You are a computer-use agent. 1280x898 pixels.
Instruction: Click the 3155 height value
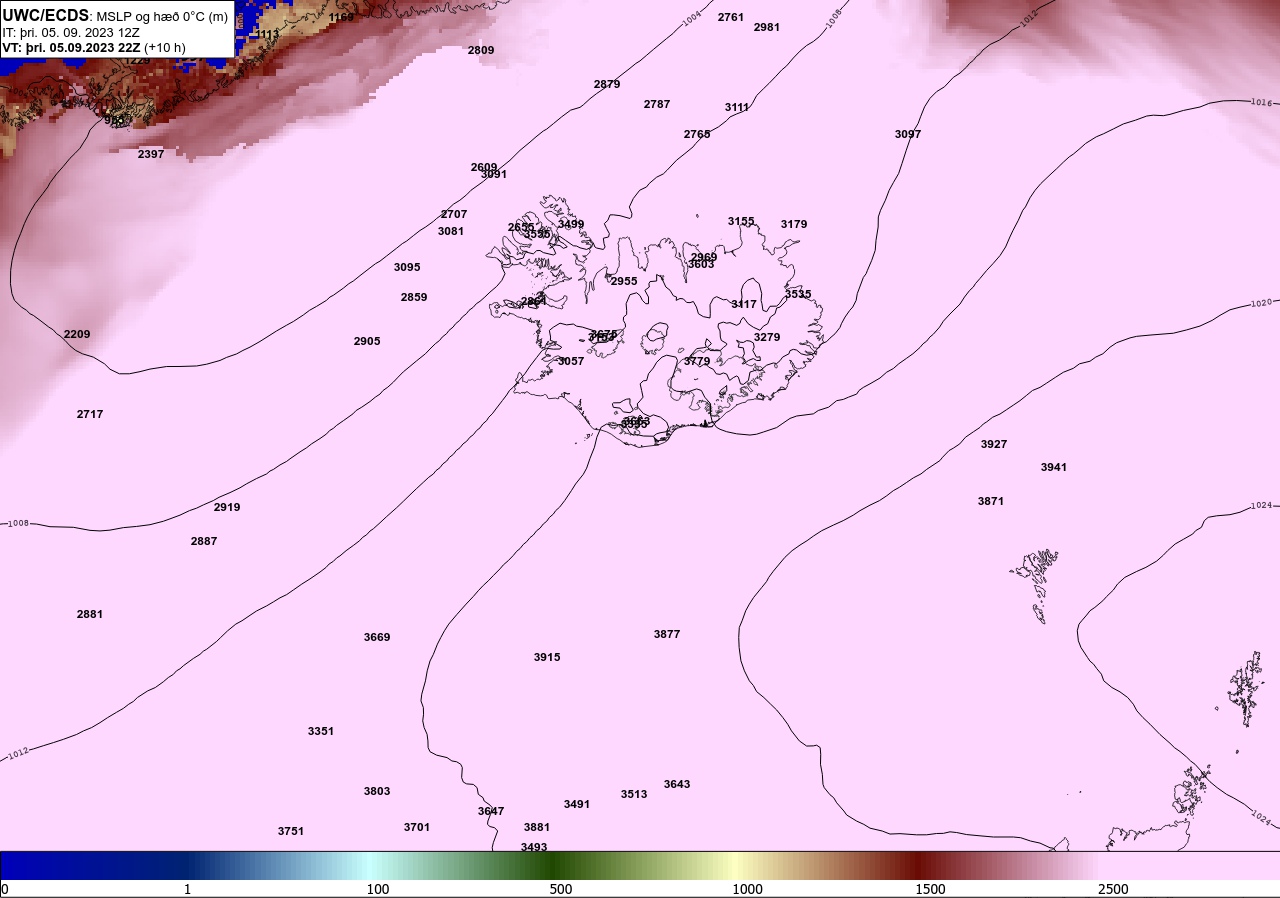[x=741, y=221]
